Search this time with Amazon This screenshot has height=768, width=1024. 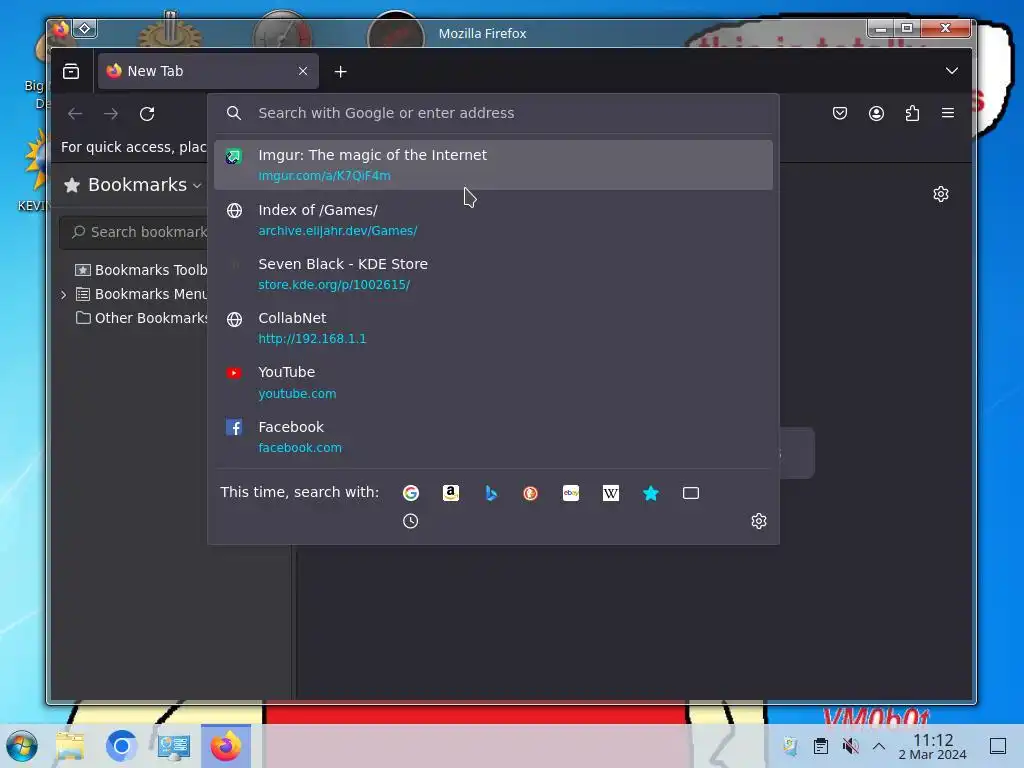click(451, 493)
